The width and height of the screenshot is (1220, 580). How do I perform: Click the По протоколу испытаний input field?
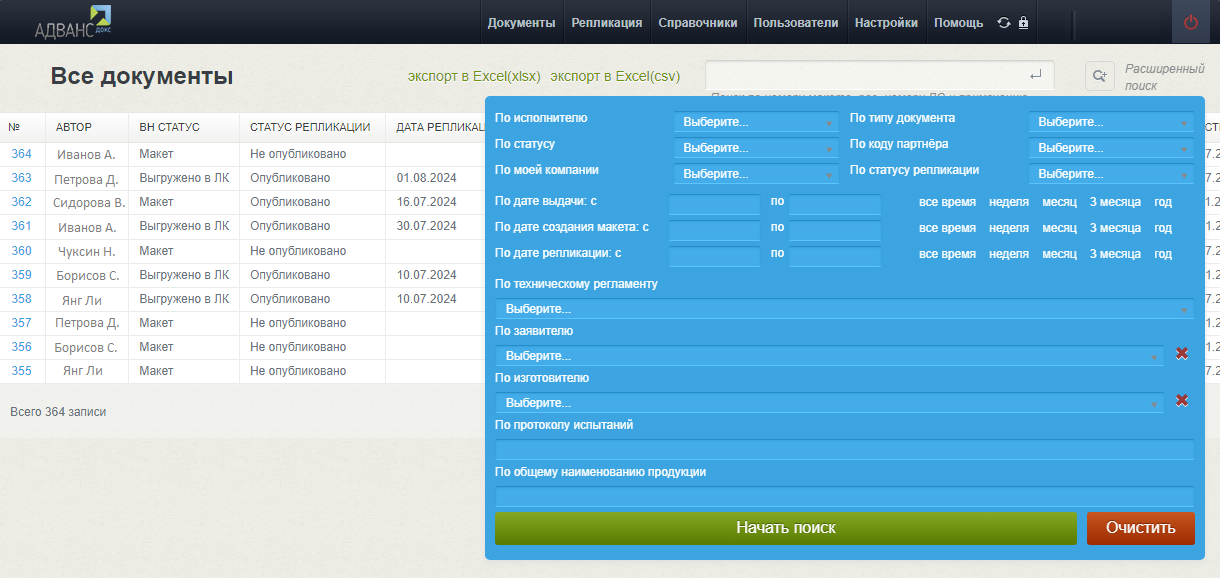pyautogui.click(x=844, y=449)
